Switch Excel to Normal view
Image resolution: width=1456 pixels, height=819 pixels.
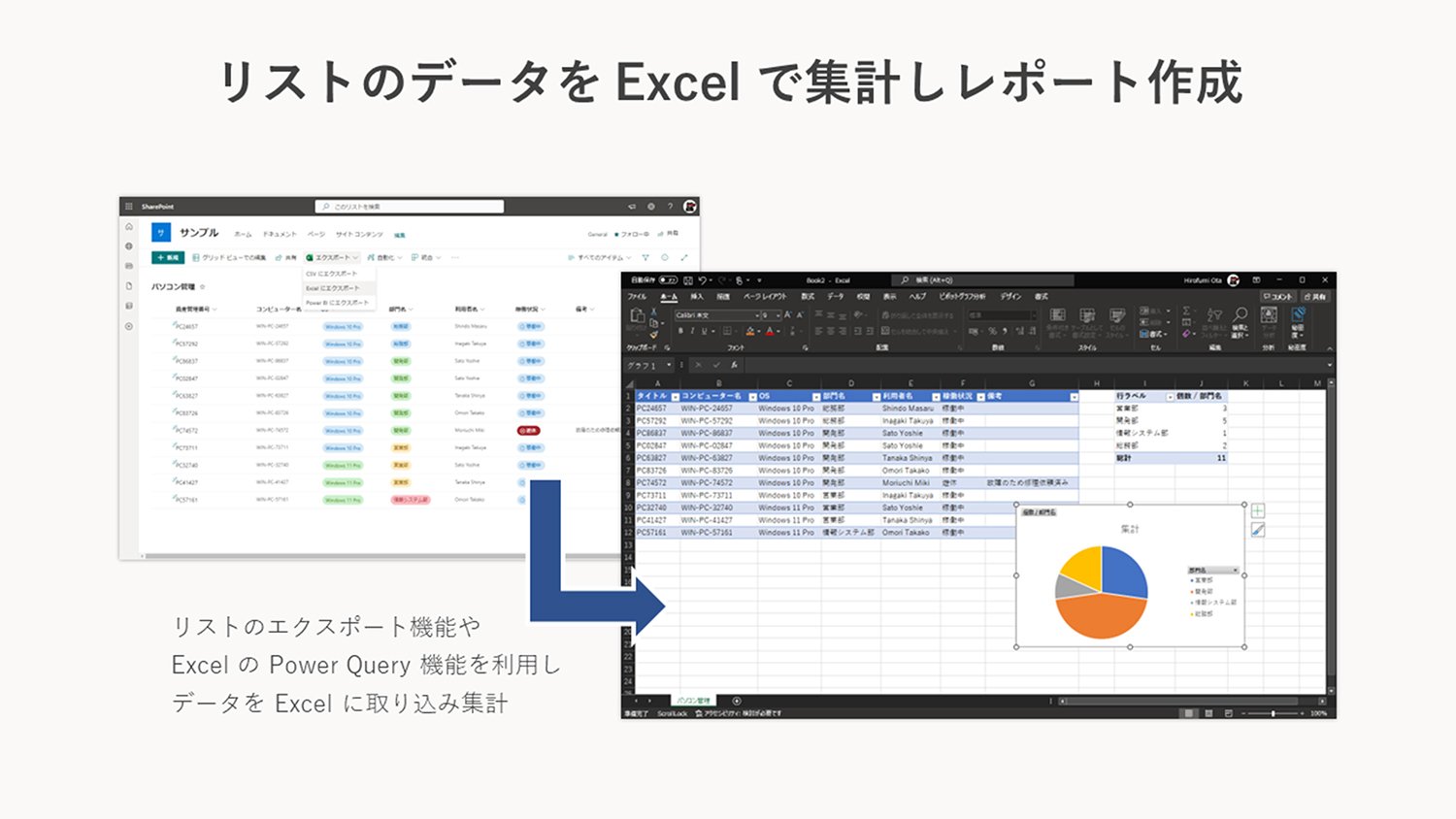pos(1188,713)
